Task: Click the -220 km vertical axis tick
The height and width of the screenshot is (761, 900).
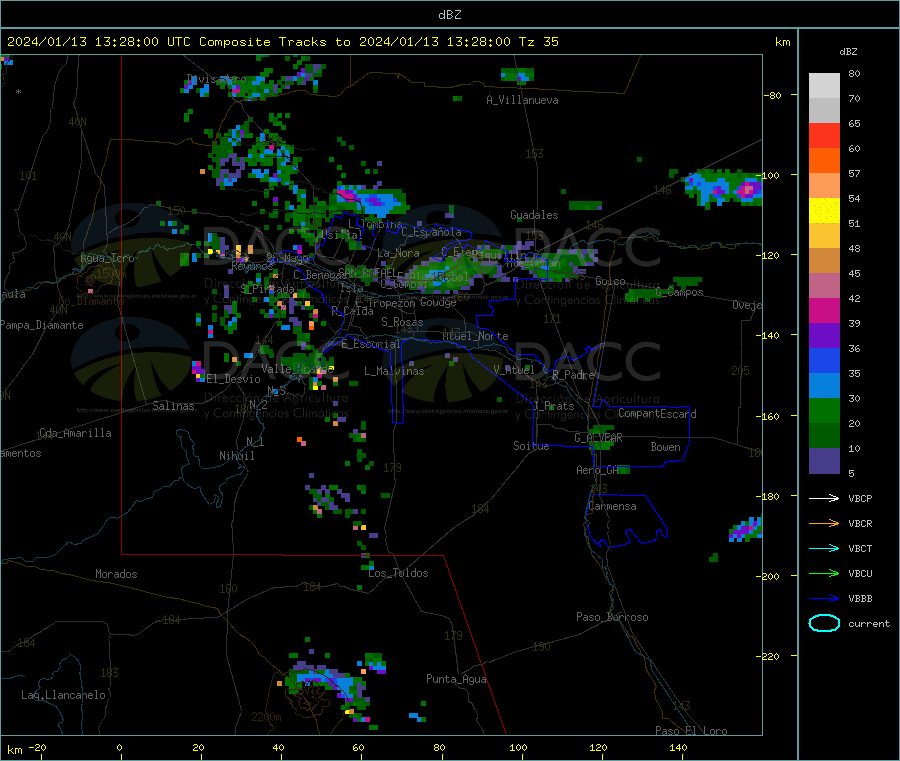Action: coord(770,657)
